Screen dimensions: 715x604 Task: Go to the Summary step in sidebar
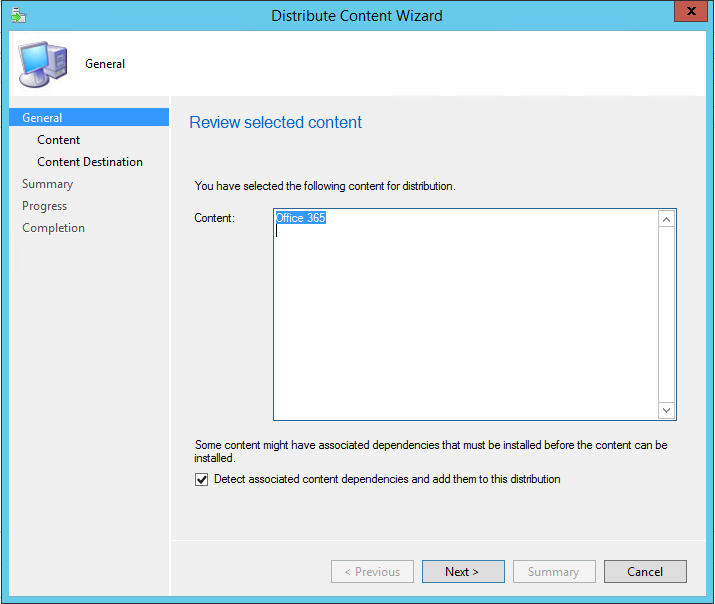[x=47, y=184]
